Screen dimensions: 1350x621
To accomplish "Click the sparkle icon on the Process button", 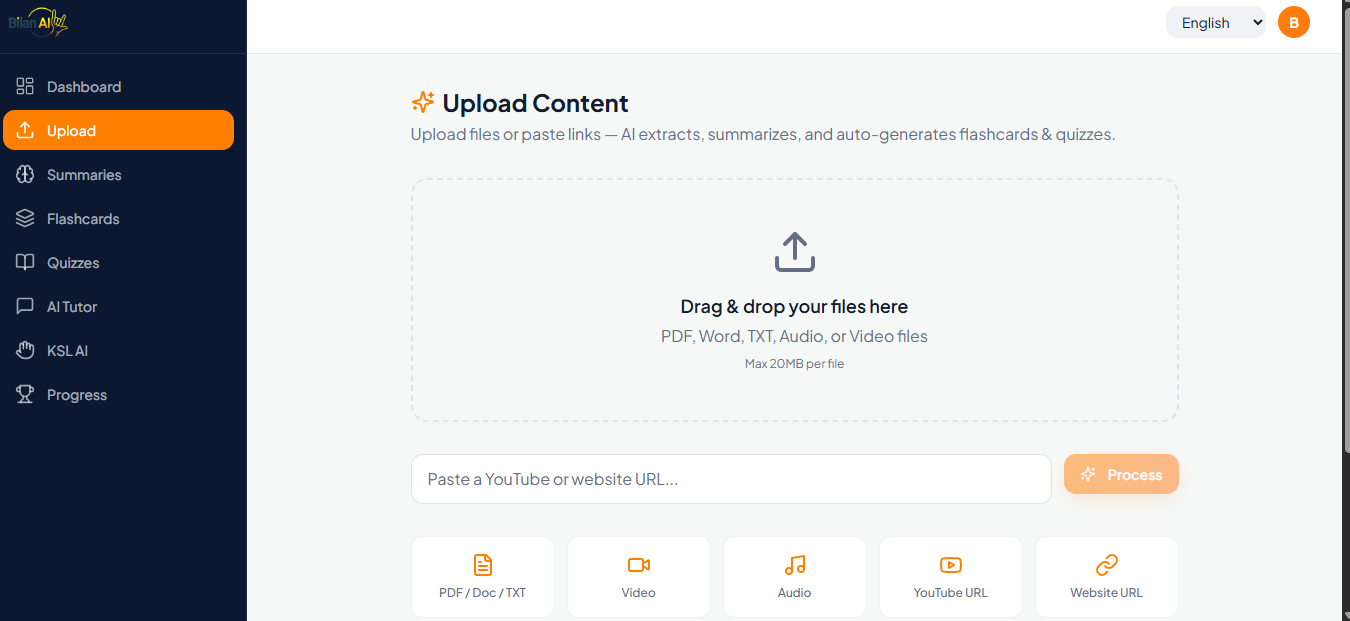I will (x=1089, y=475).
